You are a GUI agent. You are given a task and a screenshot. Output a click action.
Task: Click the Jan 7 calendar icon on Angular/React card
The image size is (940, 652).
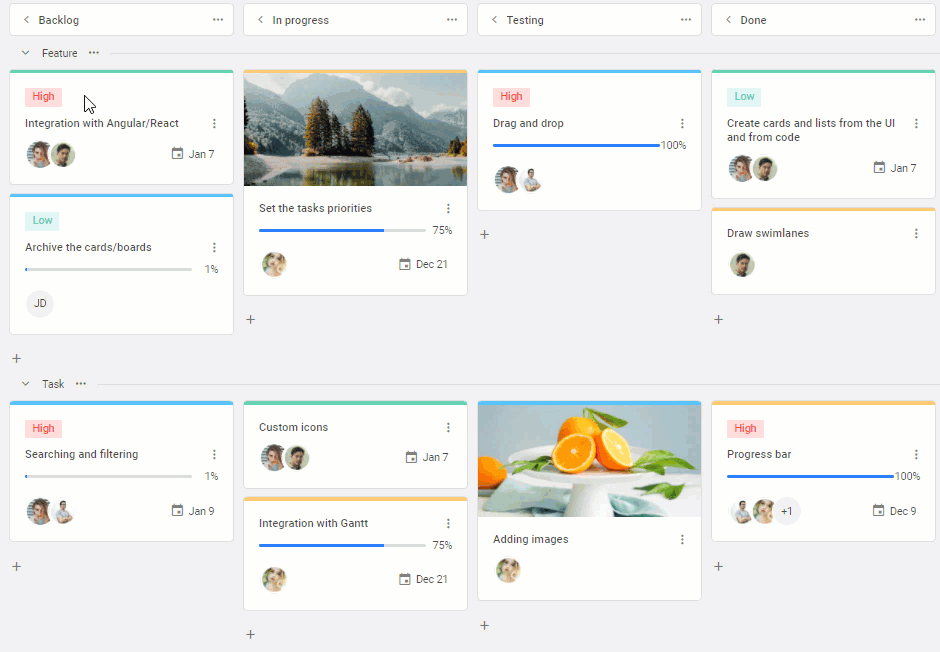177,154
